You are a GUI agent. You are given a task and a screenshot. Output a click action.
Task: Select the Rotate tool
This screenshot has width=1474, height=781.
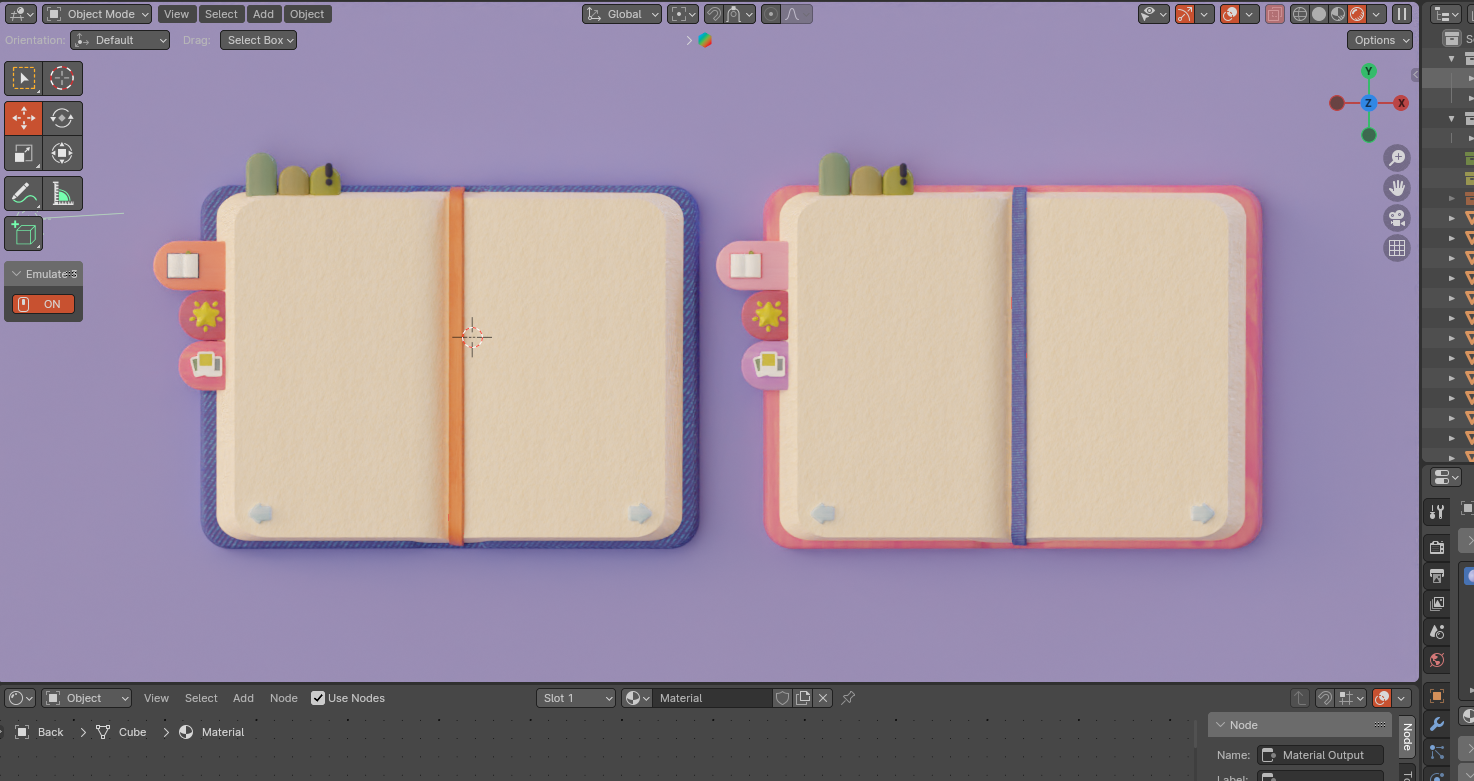click(62, 118)
